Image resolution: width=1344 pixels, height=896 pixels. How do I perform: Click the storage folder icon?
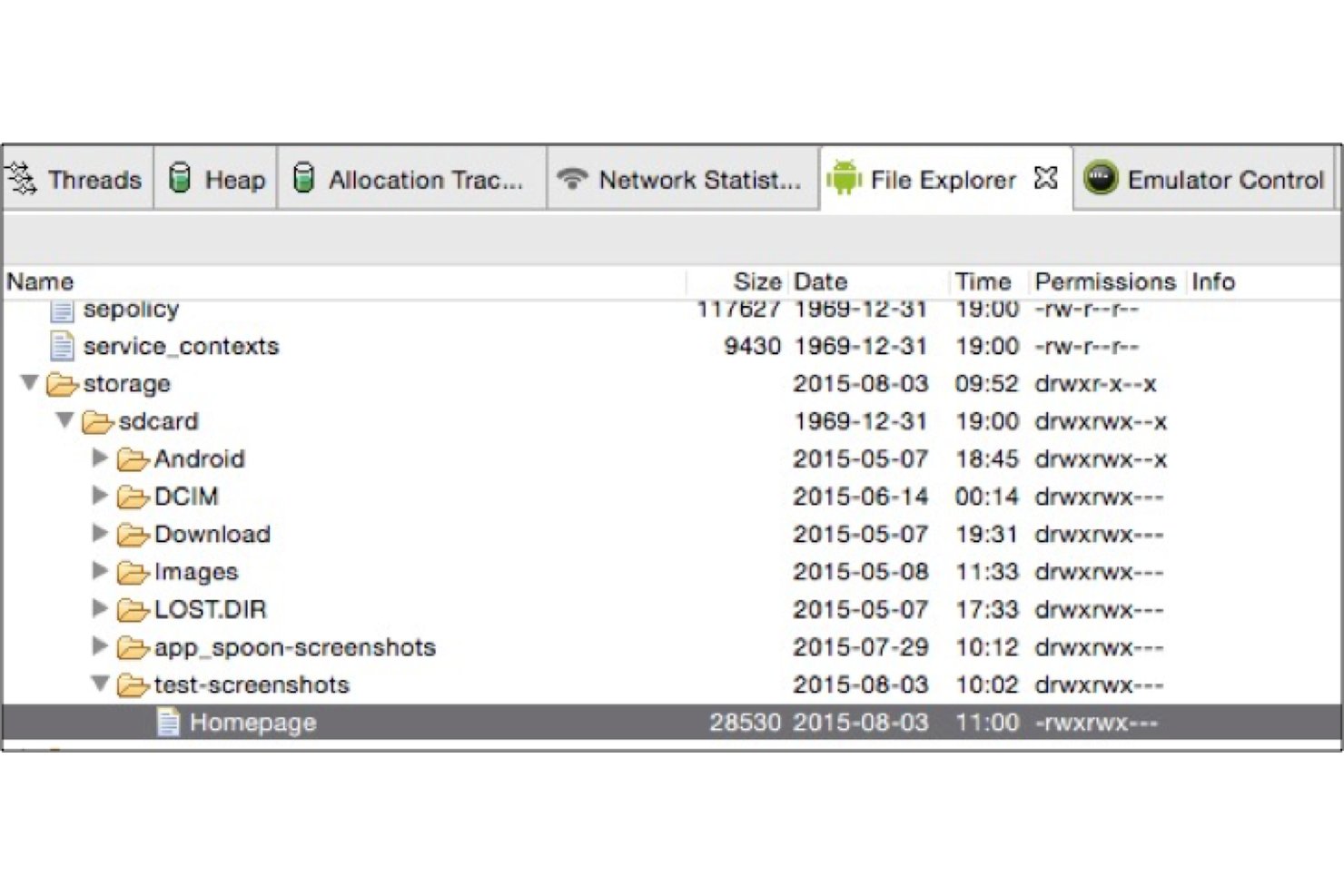(62, 384)
